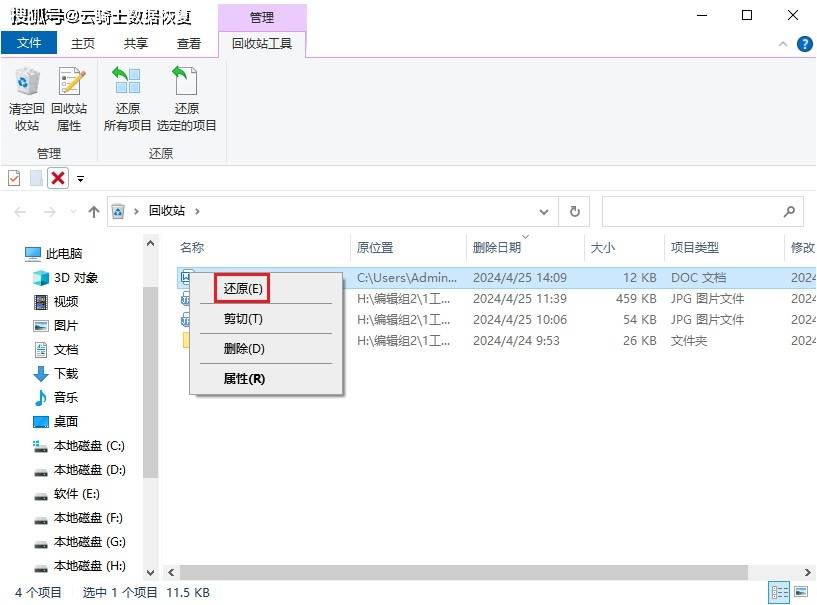
Task: Refresh the Recycle Bin view
Action: [574, 212]
